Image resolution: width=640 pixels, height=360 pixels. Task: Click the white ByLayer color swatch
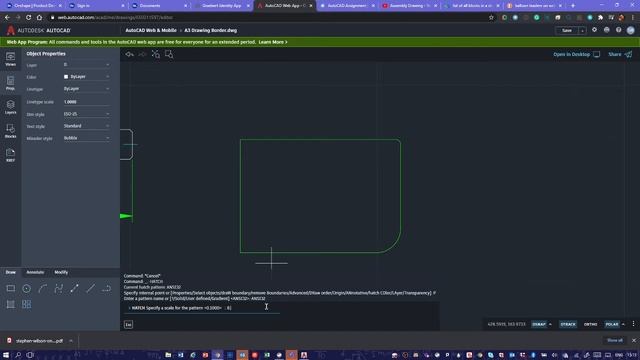66,77
